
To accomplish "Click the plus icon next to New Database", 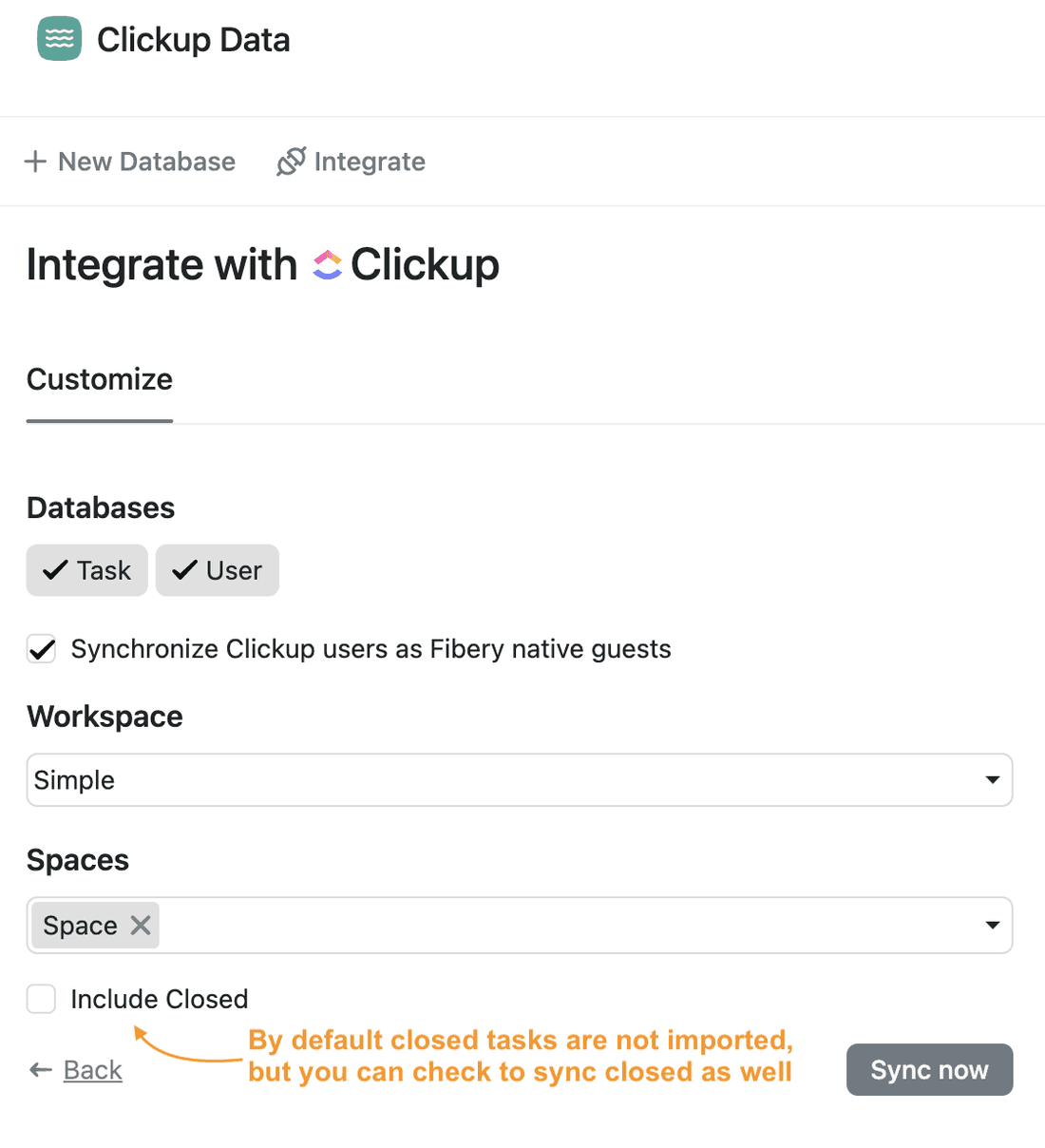I will coord(34,162).
